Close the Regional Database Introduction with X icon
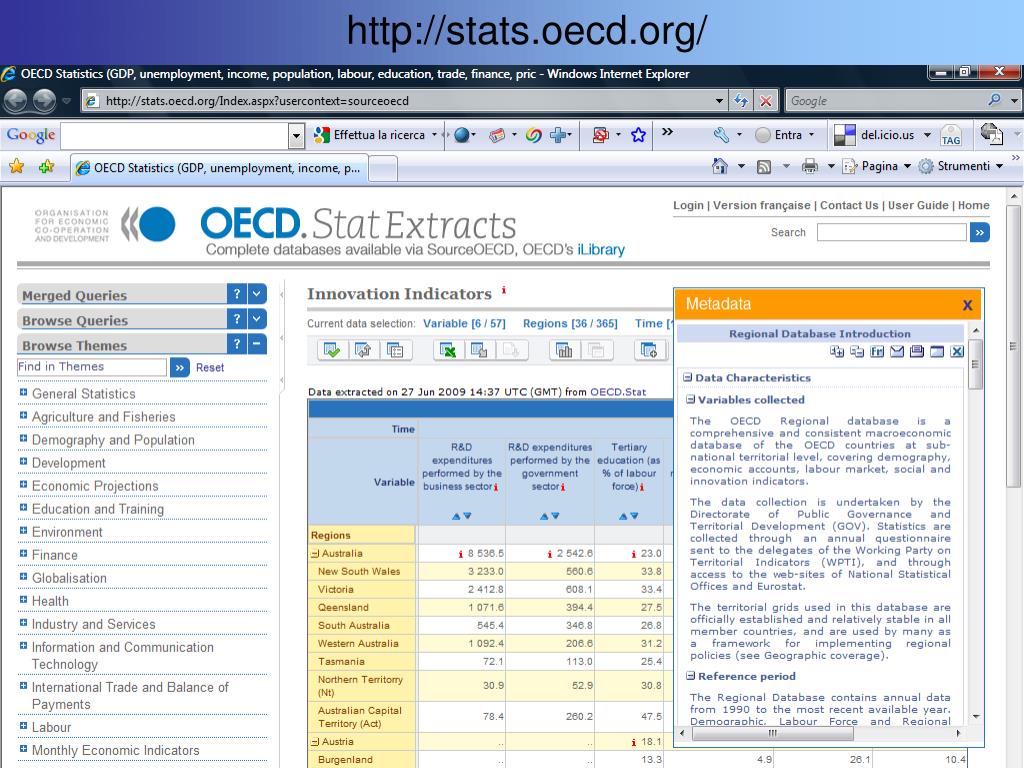1024x768 pixels. [957, 352]
